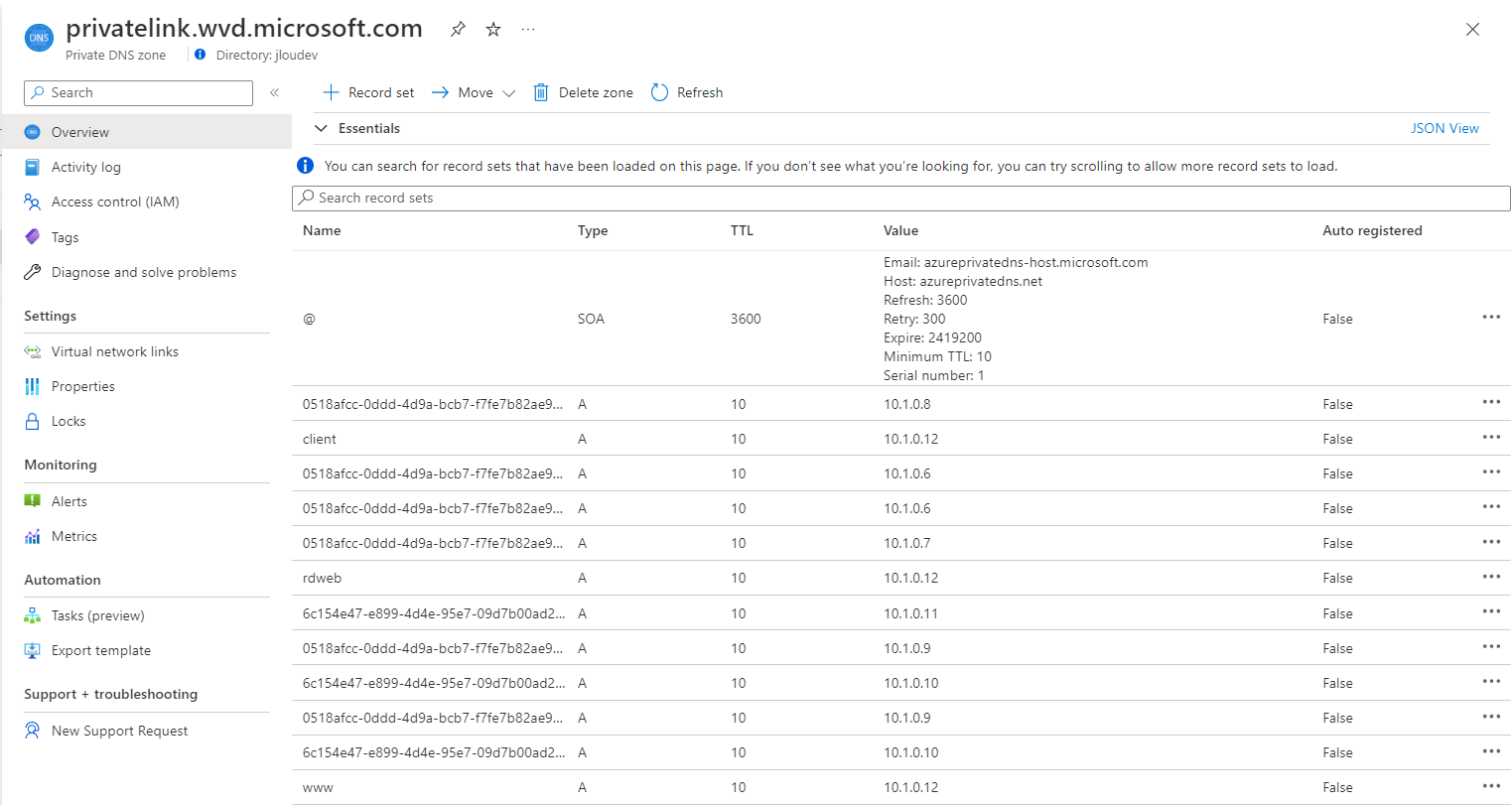The height and width of the screenshot is (805, 1512).
Task: Click the Activity log icon
Action: pos(33,167)
